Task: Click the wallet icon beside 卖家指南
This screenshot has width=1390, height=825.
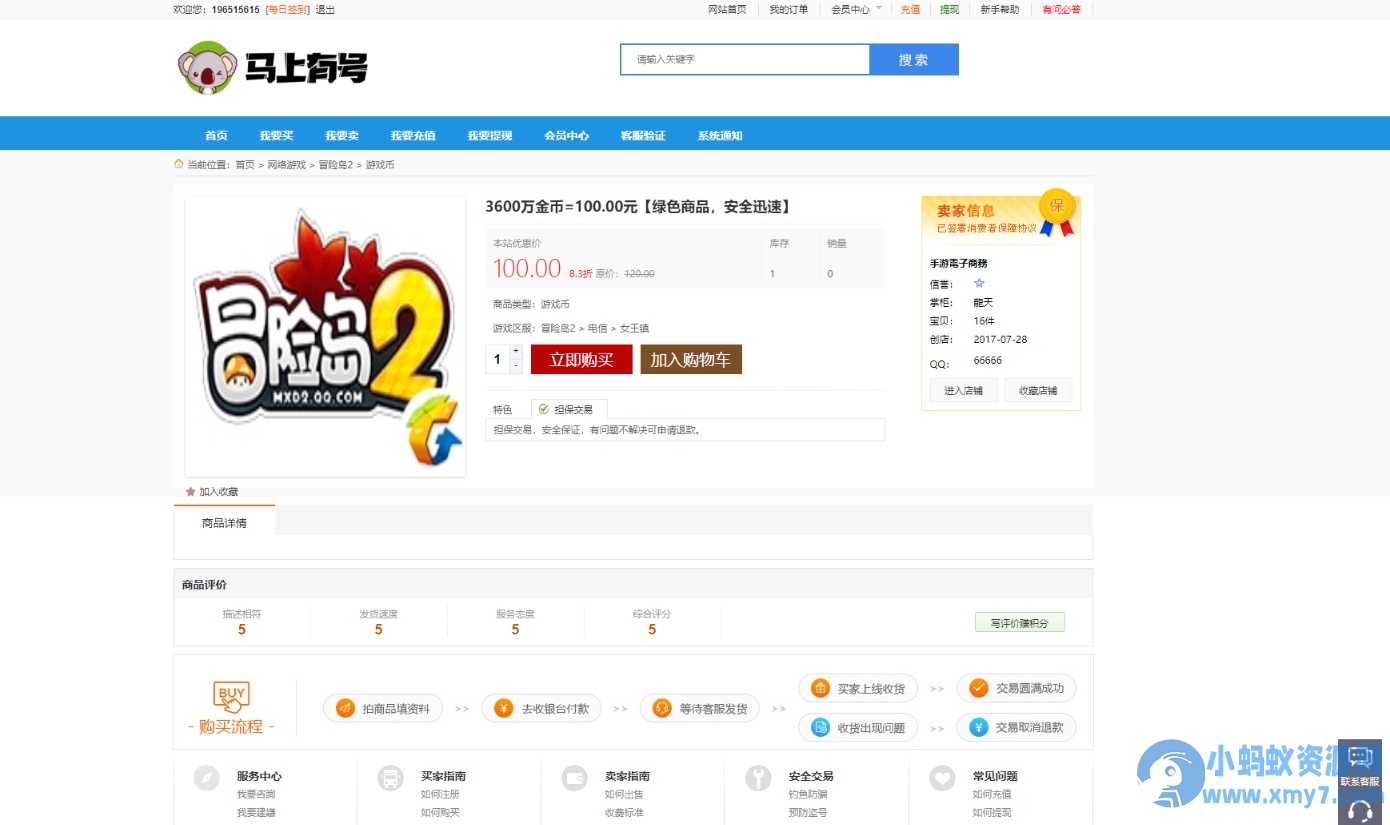Action: click(x=574, y=778)
